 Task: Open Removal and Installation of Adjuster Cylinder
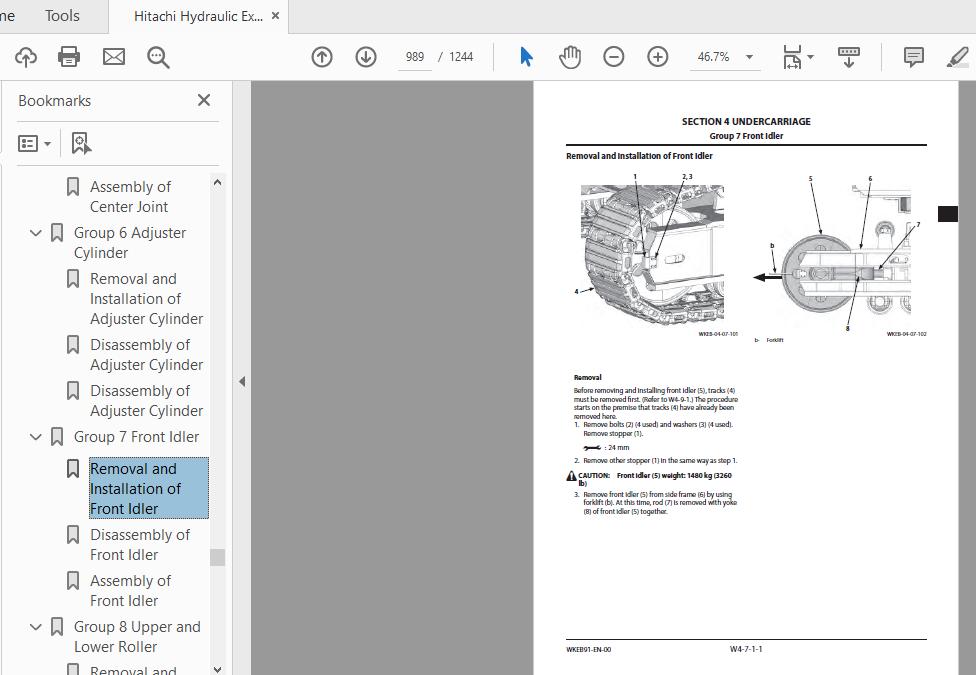point(146,299)
